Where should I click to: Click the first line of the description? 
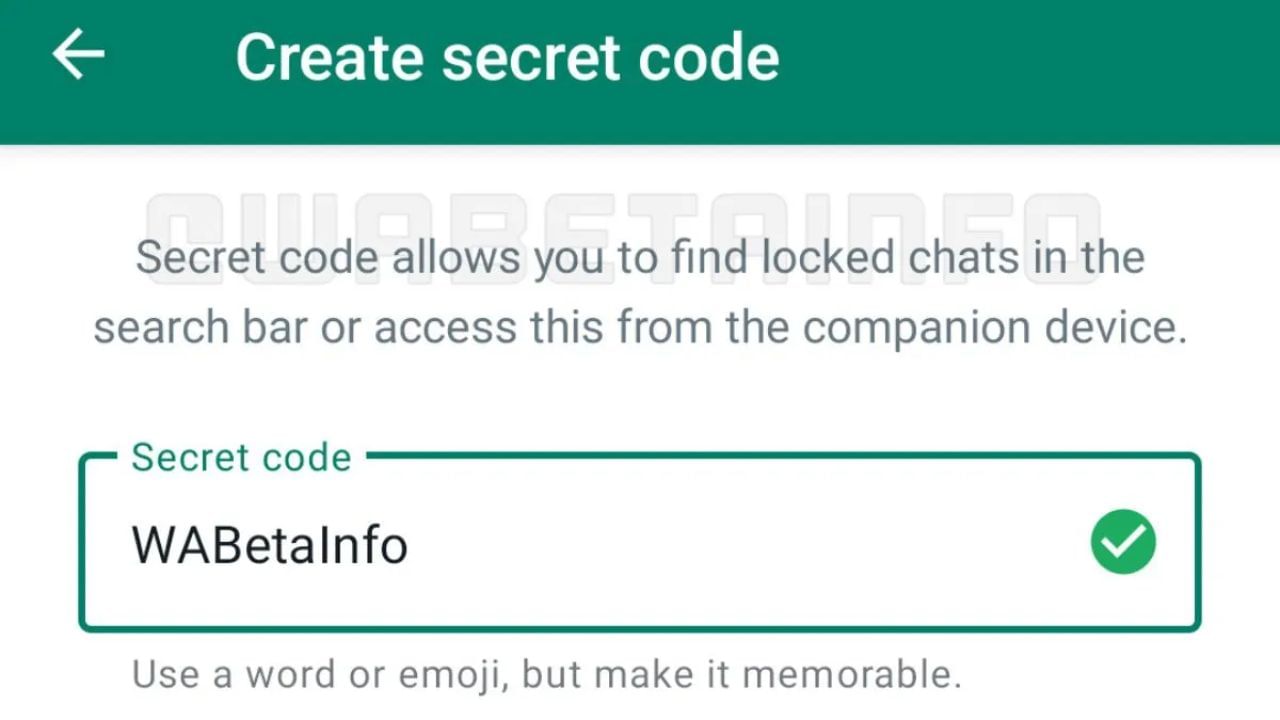click(x=640, y=258)
